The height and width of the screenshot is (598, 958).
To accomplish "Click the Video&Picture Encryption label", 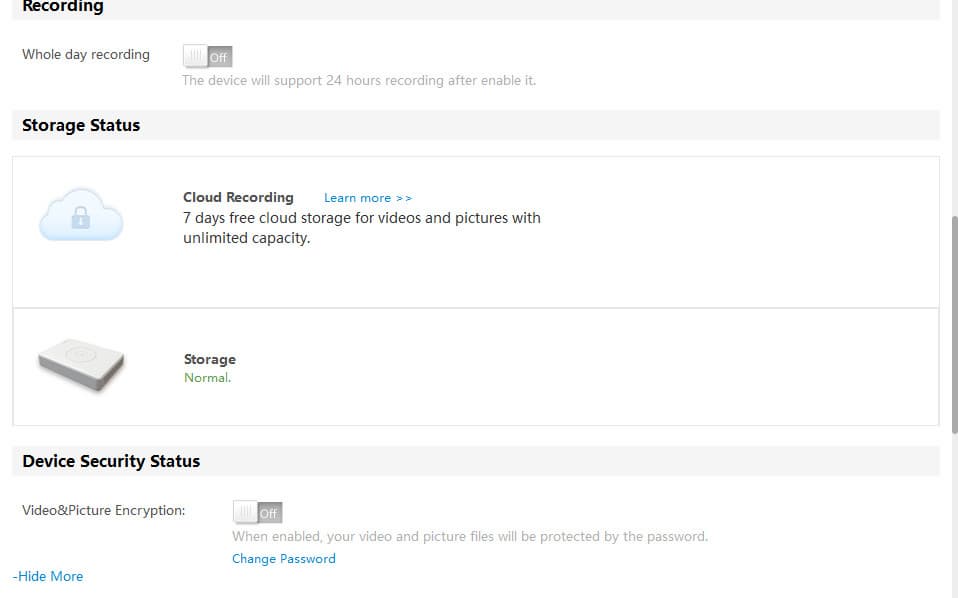I will [x=104, y=510].
